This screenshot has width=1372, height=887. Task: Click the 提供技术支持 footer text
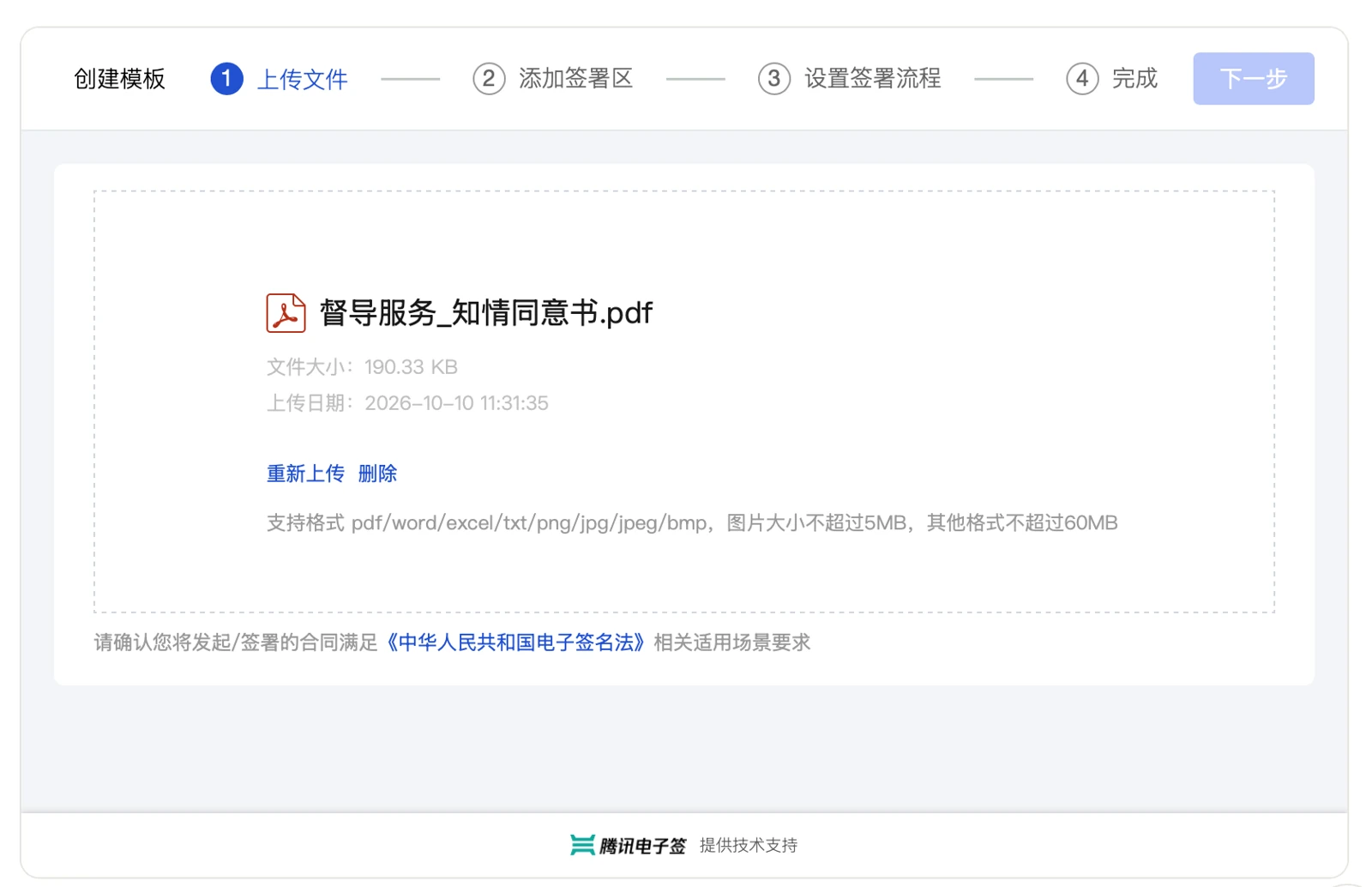(x=749, y=846)
